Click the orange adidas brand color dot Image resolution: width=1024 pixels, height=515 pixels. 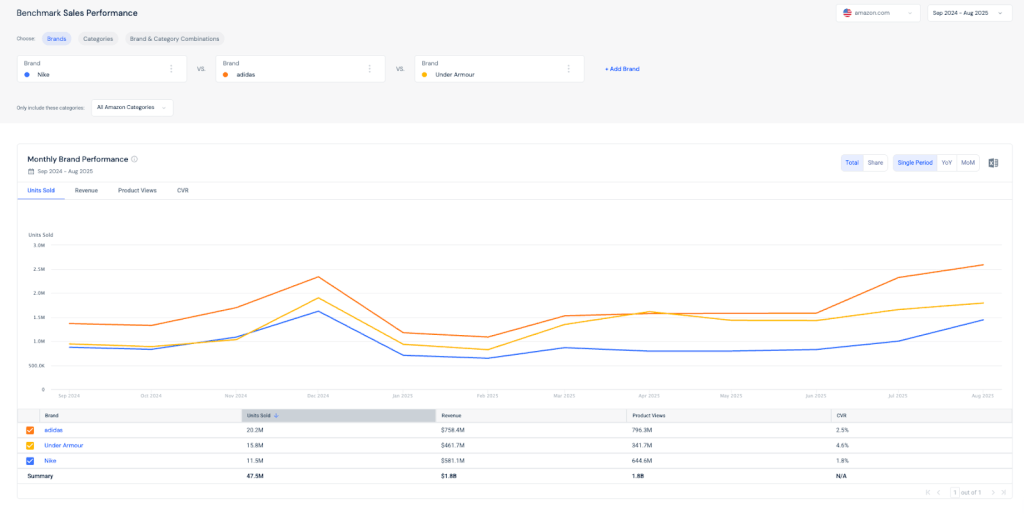[226, 74]
